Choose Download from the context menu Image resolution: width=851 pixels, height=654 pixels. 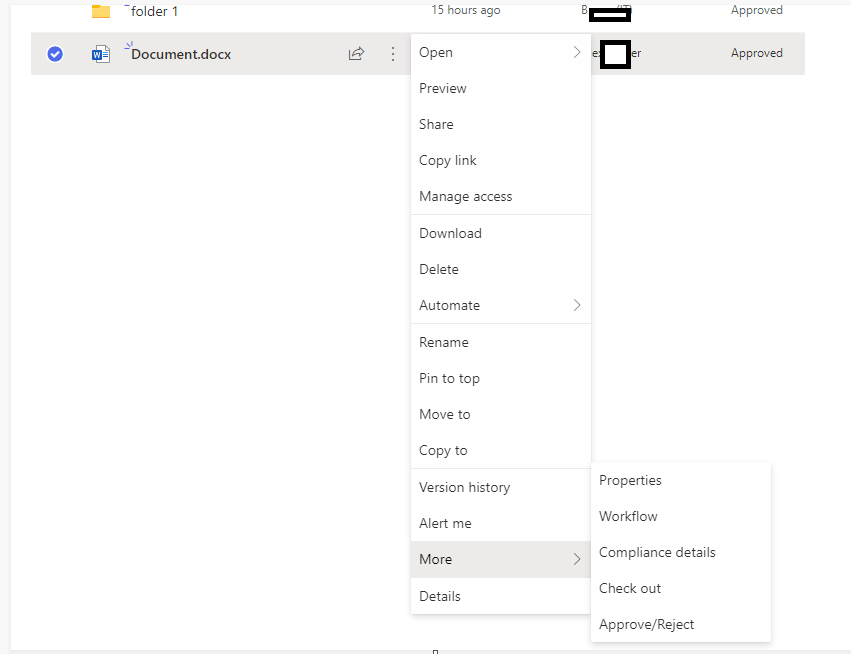coord(500,233)
